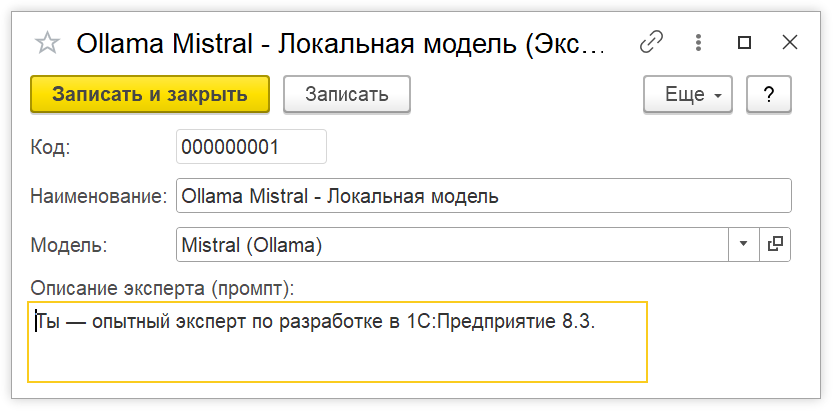Maximize the Ollama Mistral window
This screenshot has width=833, height=411.
[x=744, y=42]
